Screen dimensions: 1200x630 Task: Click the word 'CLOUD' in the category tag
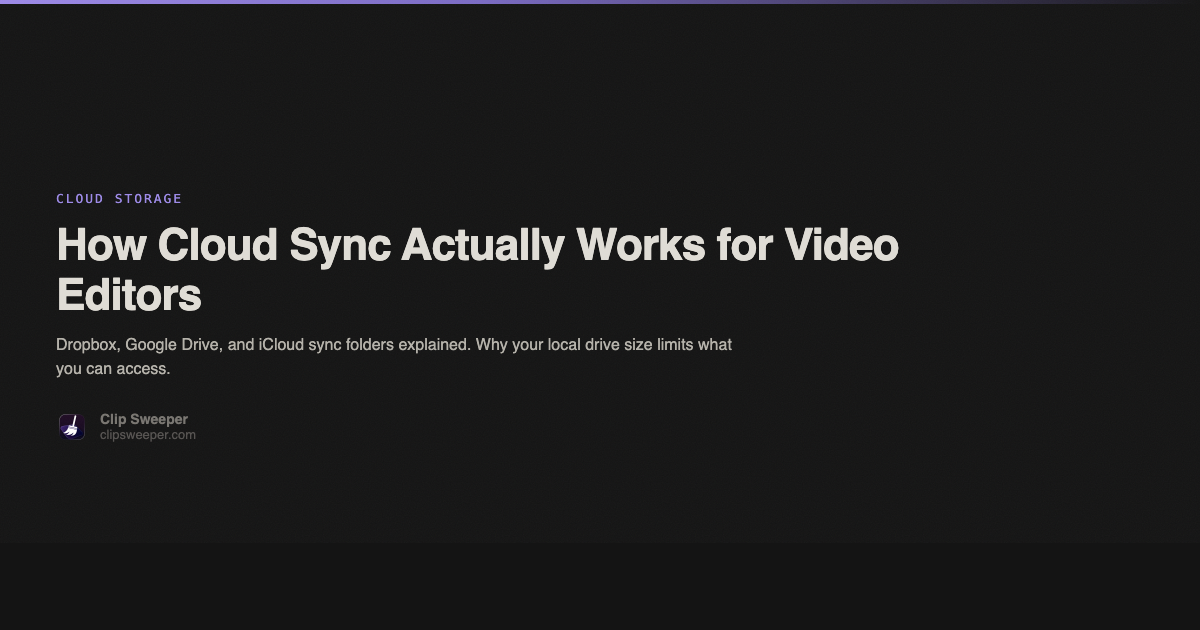click(x=80, y=199)
